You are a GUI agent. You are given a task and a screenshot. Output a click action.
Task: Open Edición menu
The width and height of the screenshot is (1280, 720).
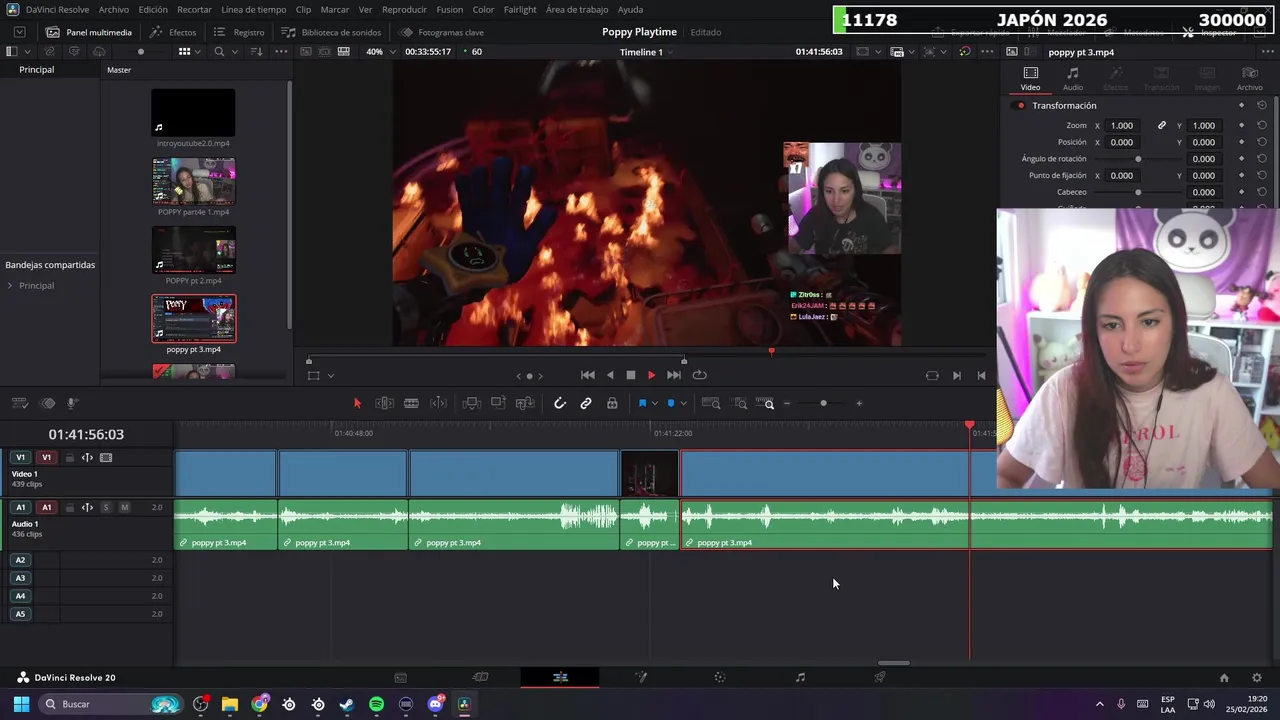click(153, 9)
